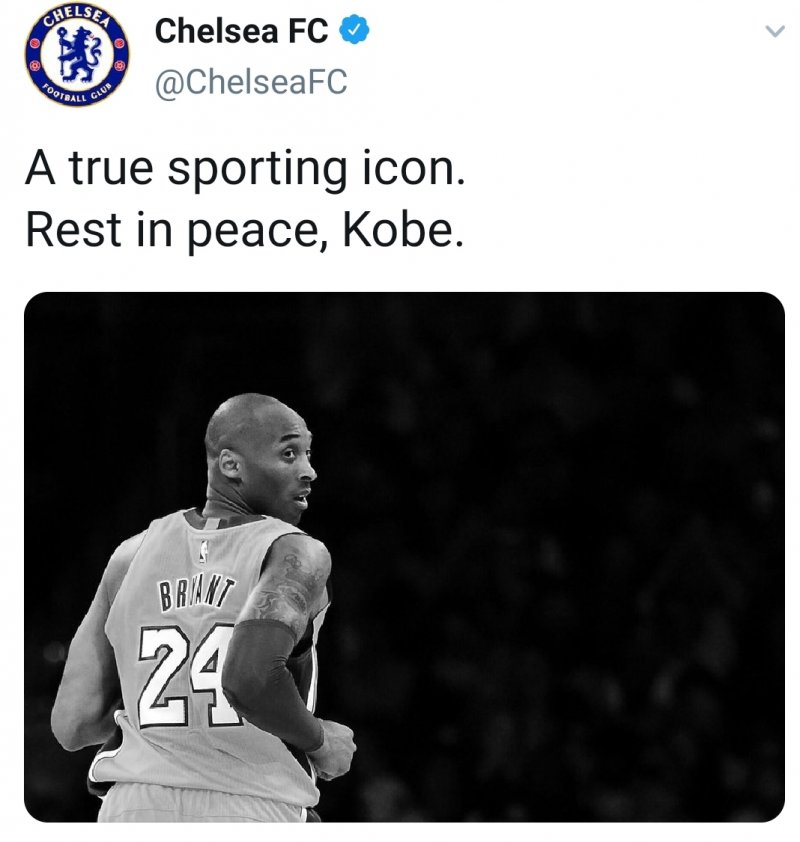The image size is (800, 842).
Task: Click the blue verified badge
Action: click(x=354, y=31)
